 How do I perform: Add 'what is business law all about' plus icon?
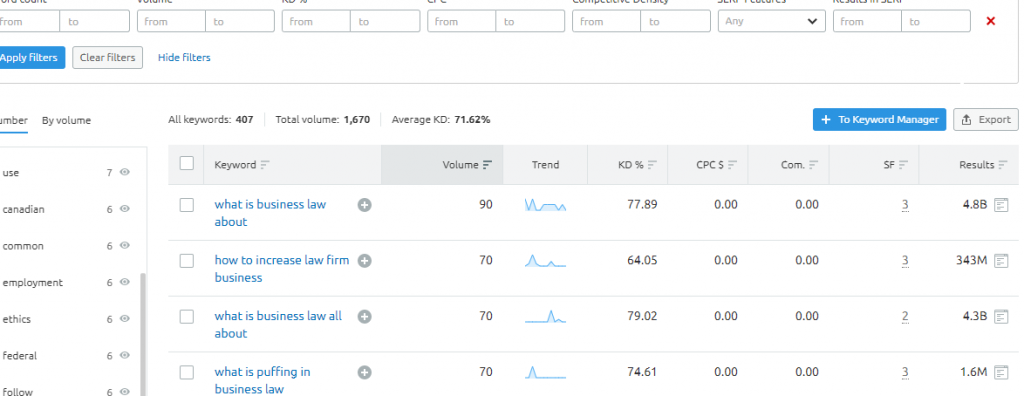pos(364,316)
